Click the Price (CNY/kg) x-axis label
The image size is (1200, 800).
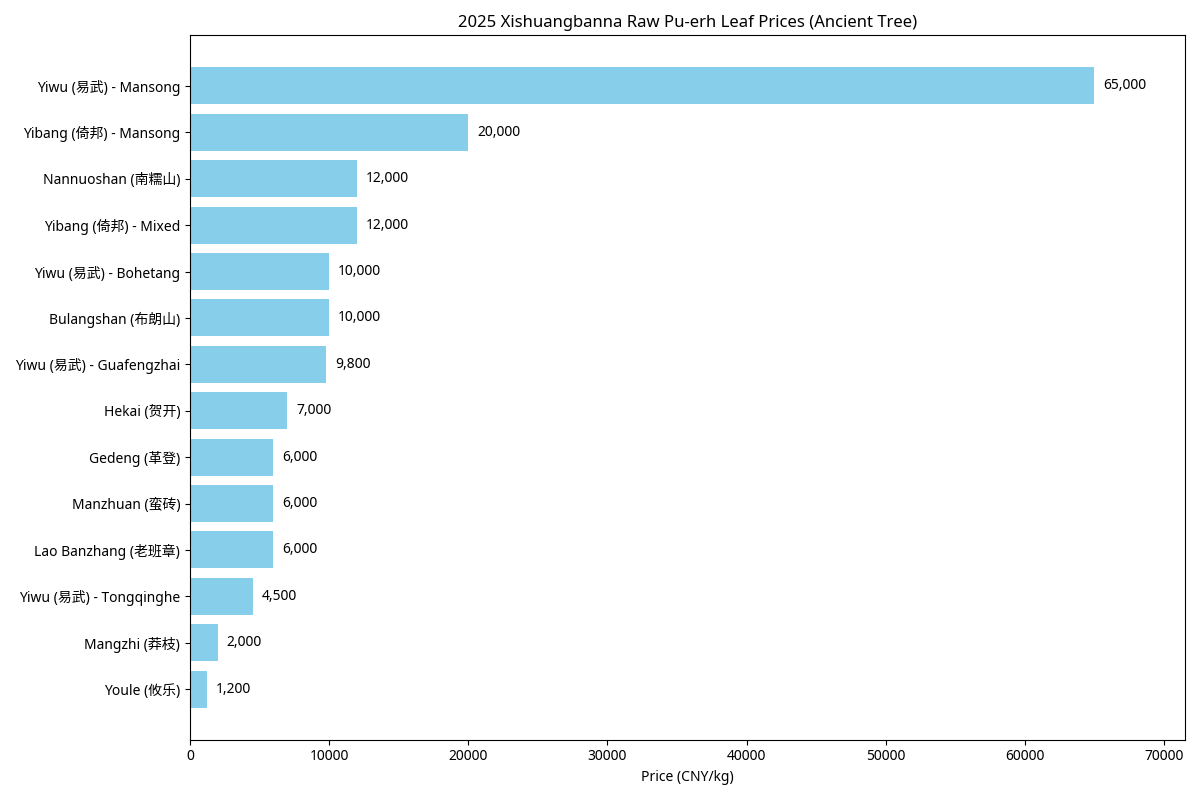687,777
